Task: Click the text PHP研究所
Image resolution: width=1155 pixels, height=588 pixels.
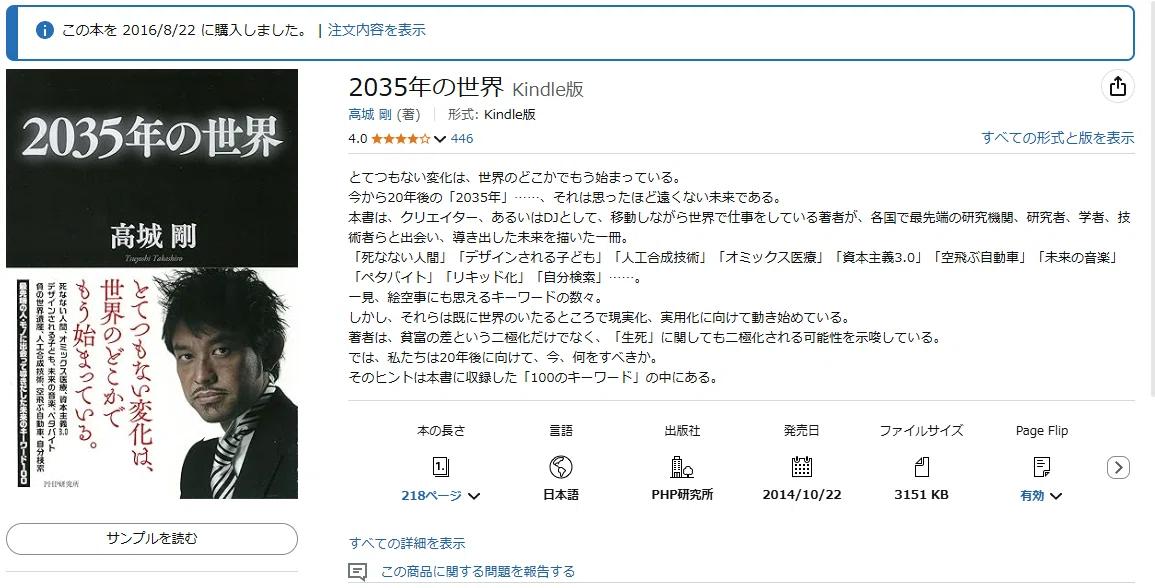Action: [x=682, y=495]
